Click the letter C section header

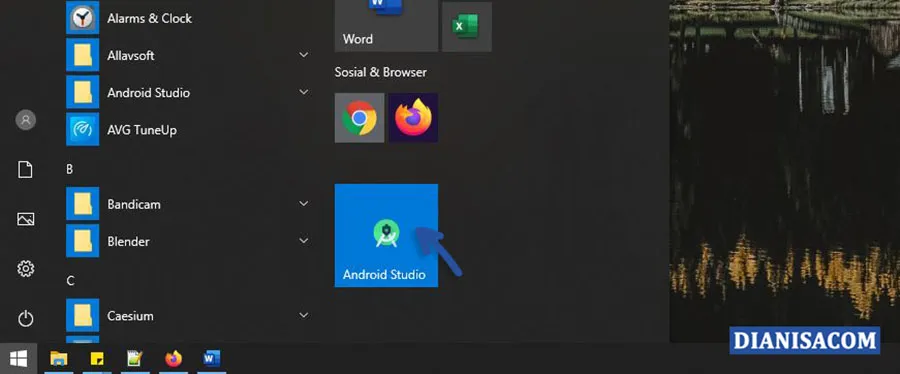[x=70, y=281]
